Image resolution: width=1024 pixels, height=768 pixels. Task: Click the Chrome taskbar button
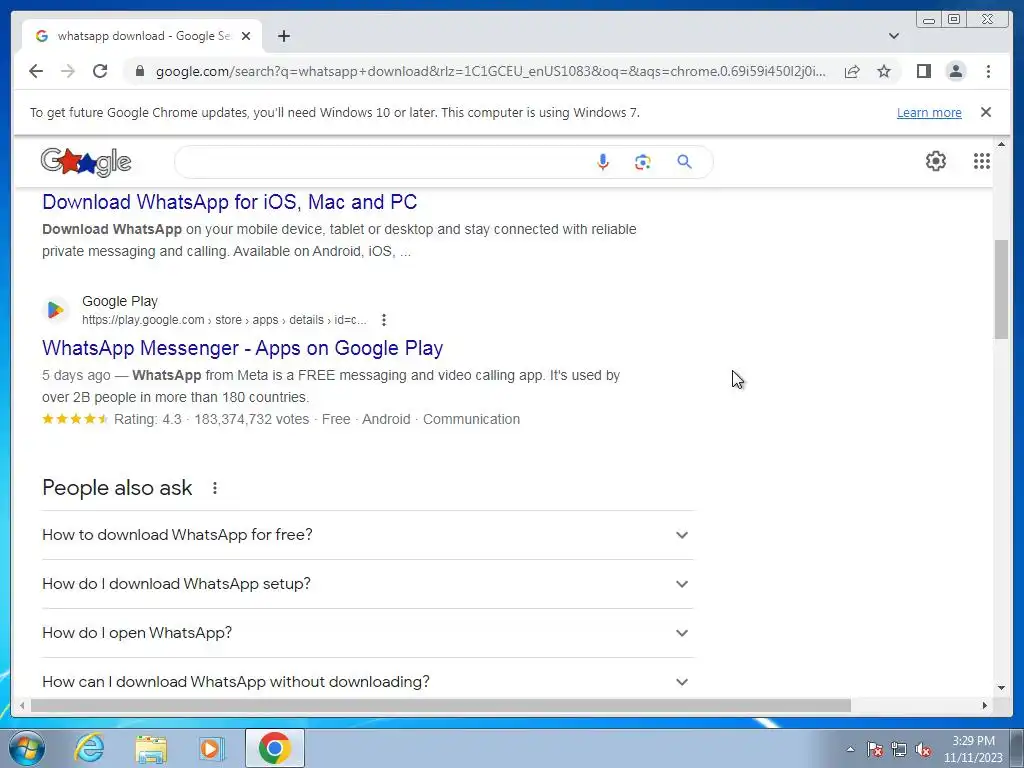[275, 748]
